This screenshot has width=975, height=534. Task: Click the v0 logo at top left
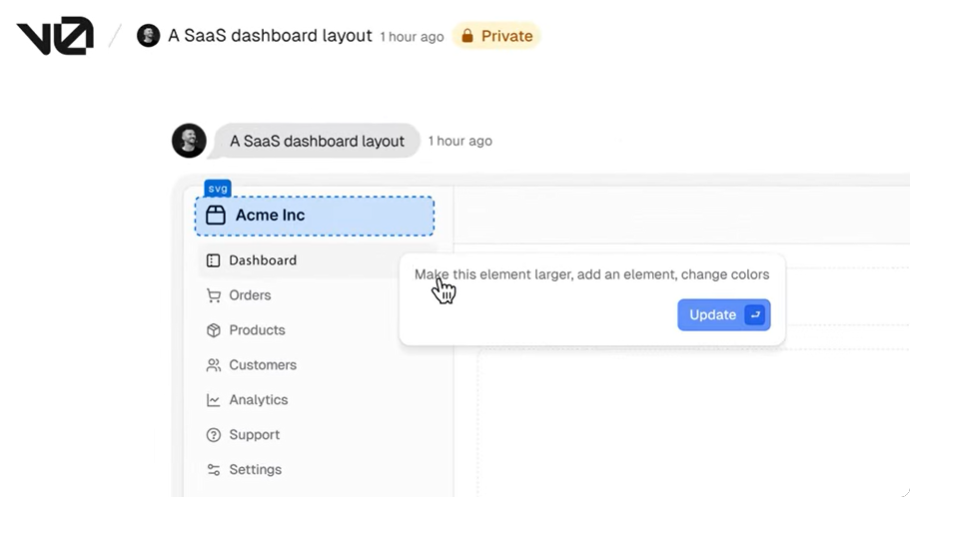[x=55, y=35]
